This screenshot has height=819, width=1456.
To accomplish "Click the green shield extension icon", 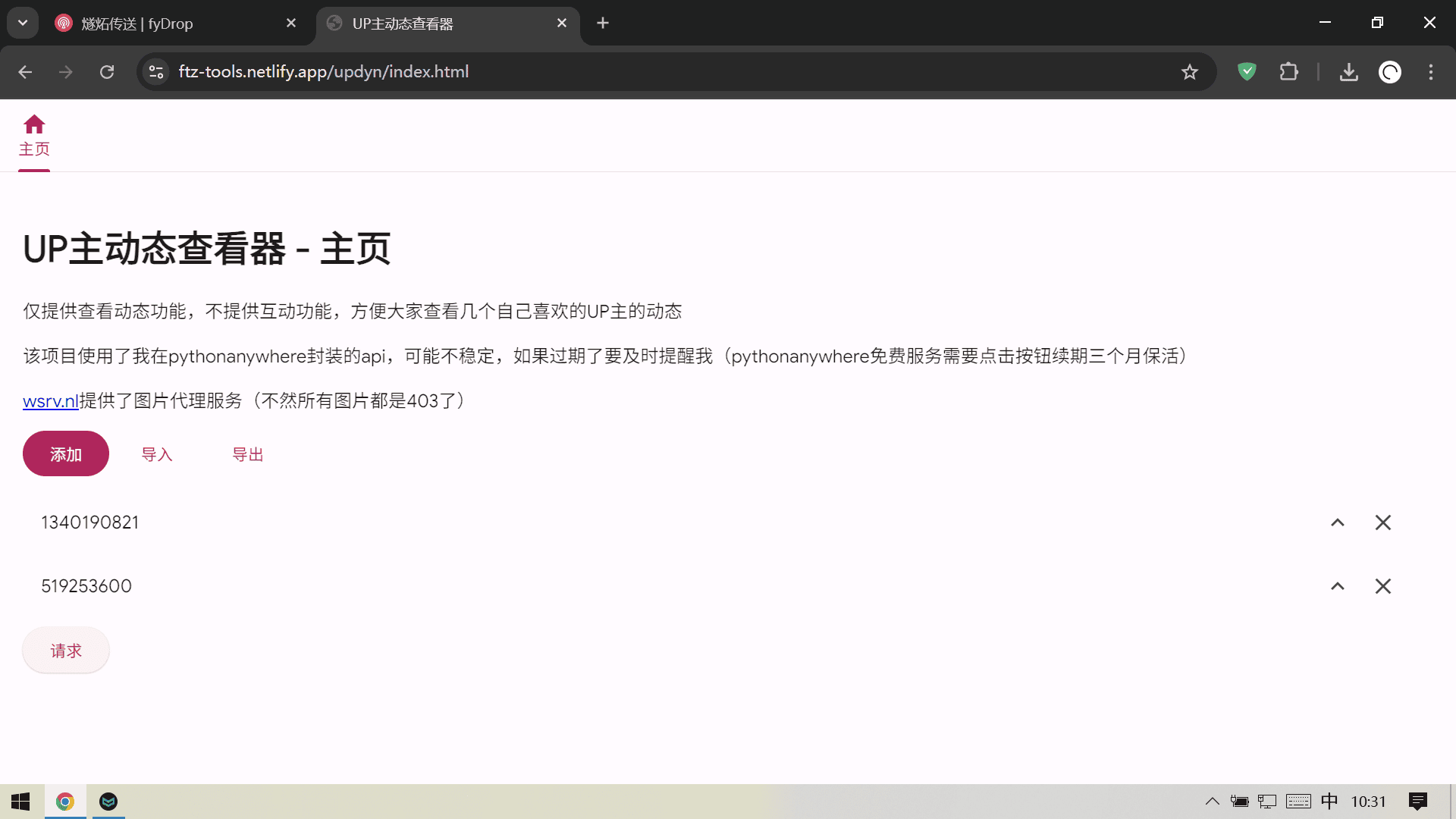I will (x=1247, y=72).
